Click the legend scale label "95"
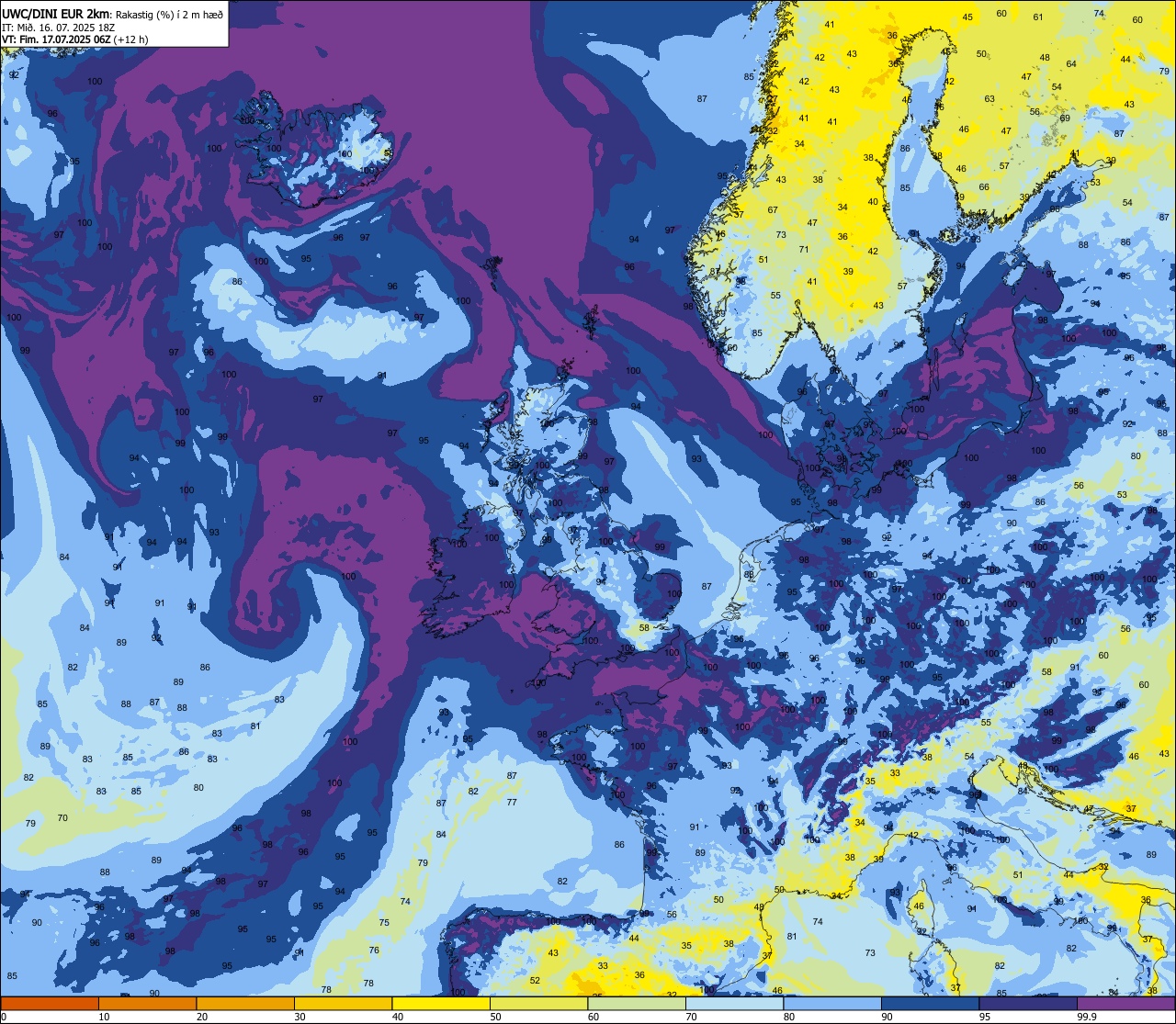 coord(984,1017)
